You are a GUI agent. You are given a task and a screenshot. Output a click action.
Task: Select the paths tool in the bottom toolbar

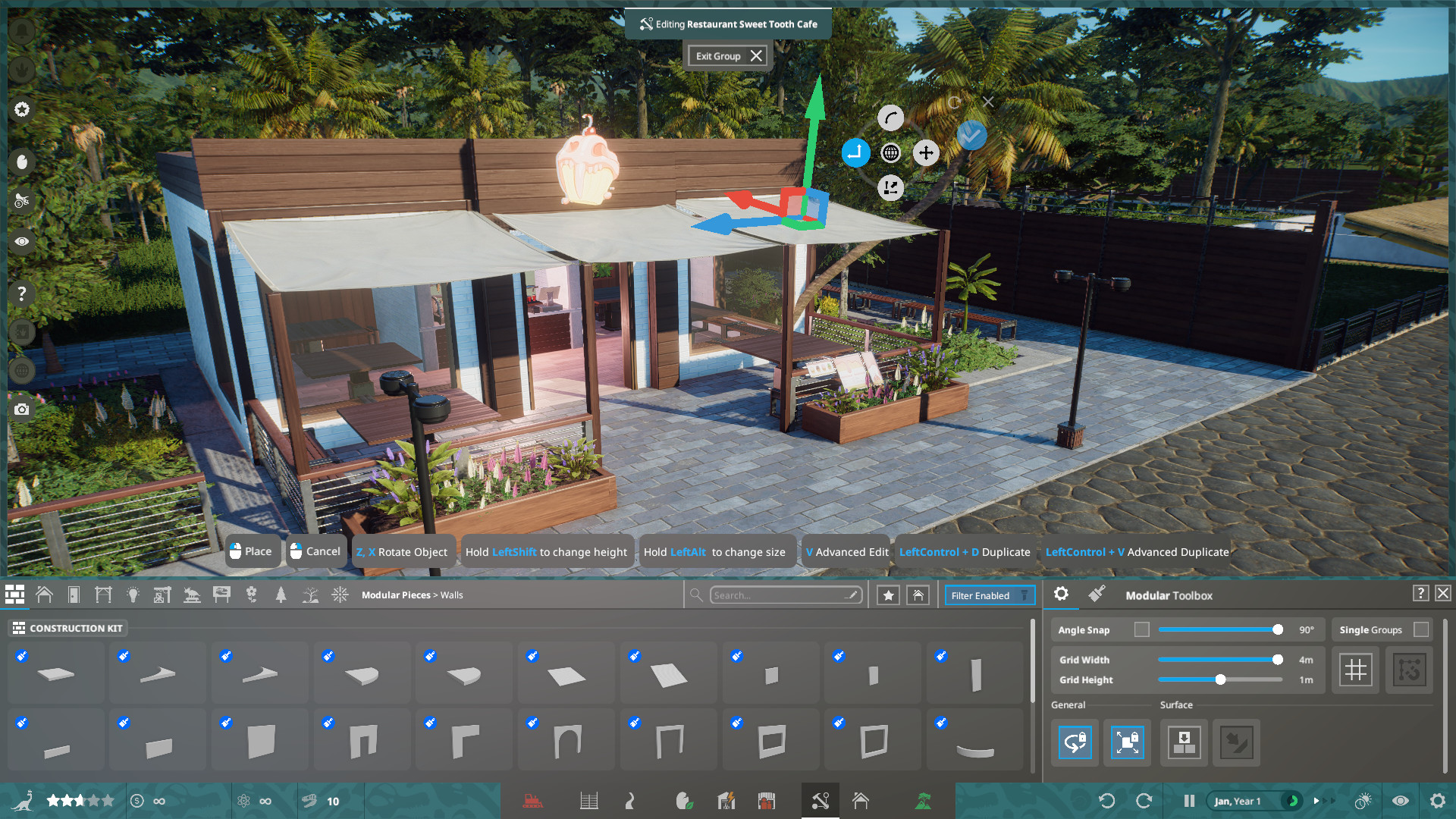630,800
